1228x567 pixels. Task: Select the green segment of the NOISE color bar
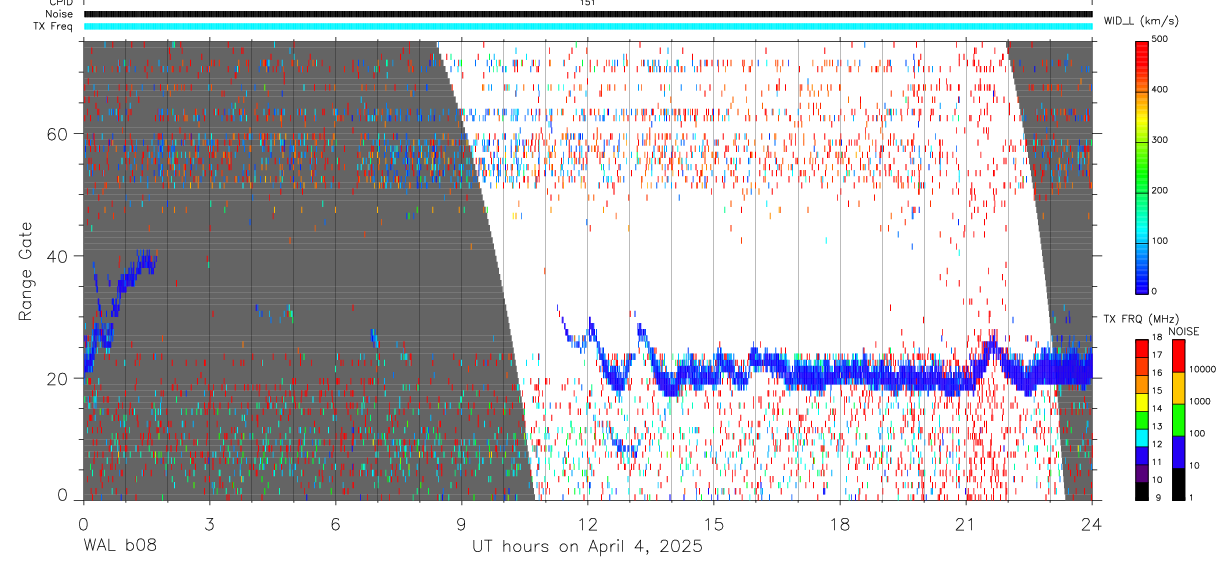(x=1178, y=420)
